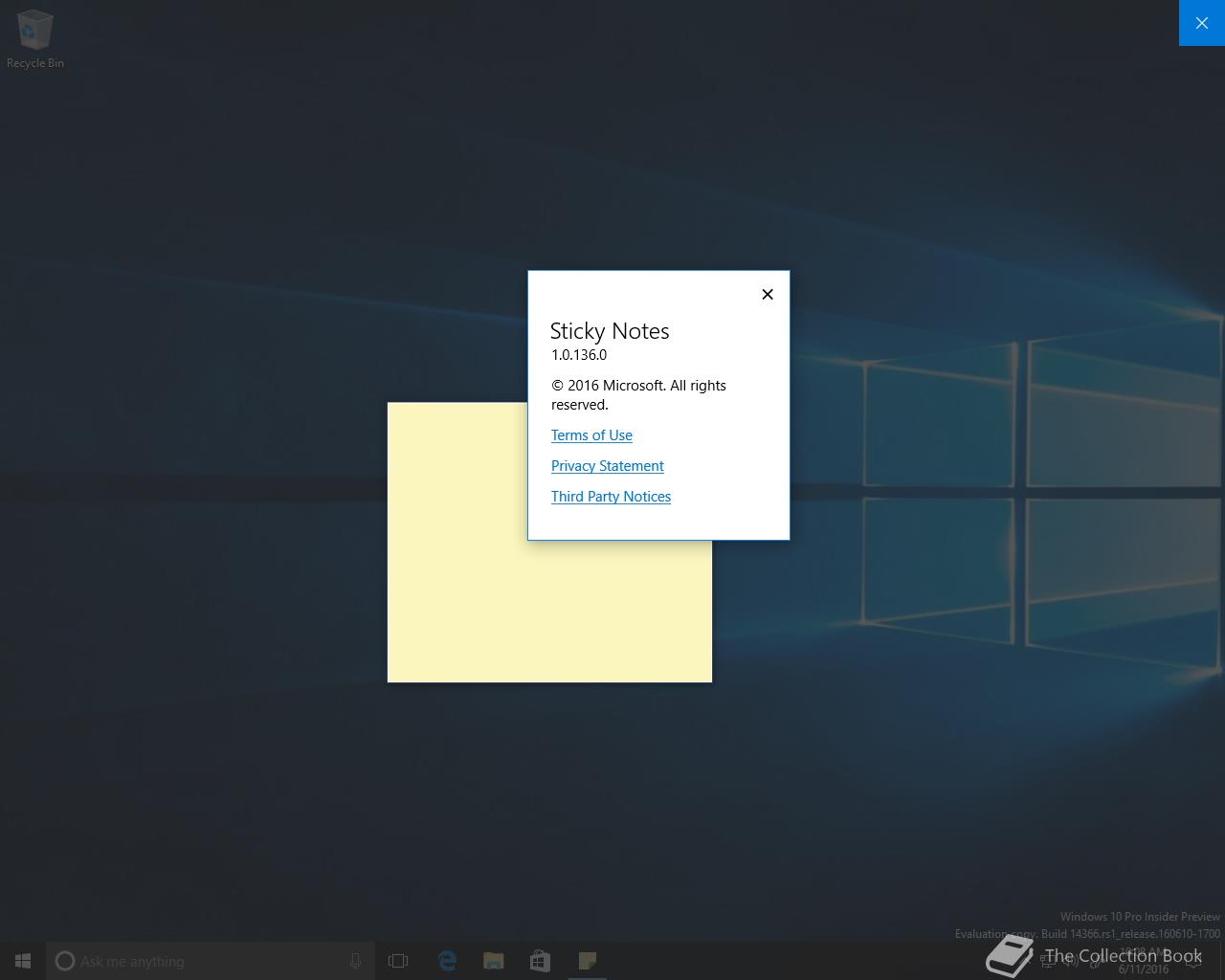Select the Sticky Notes taskbar icon
Screen dimensions: 1225x980
point(587,961)
